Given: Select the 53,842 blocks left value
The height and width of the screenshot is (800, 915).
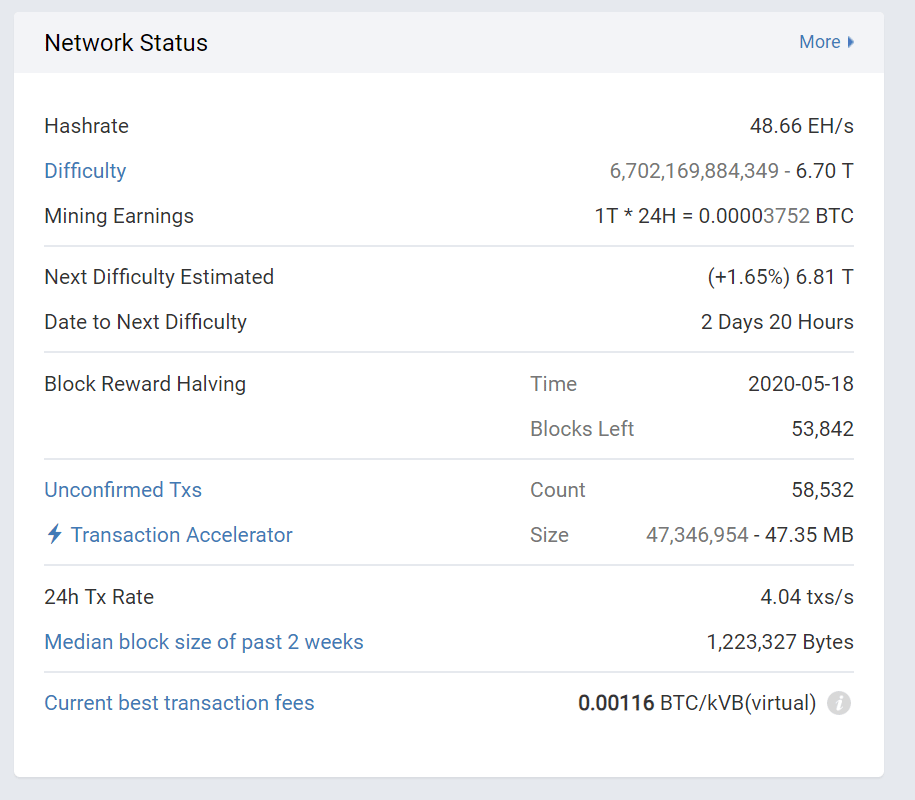Looking at the screenshot, I should 822,429.
